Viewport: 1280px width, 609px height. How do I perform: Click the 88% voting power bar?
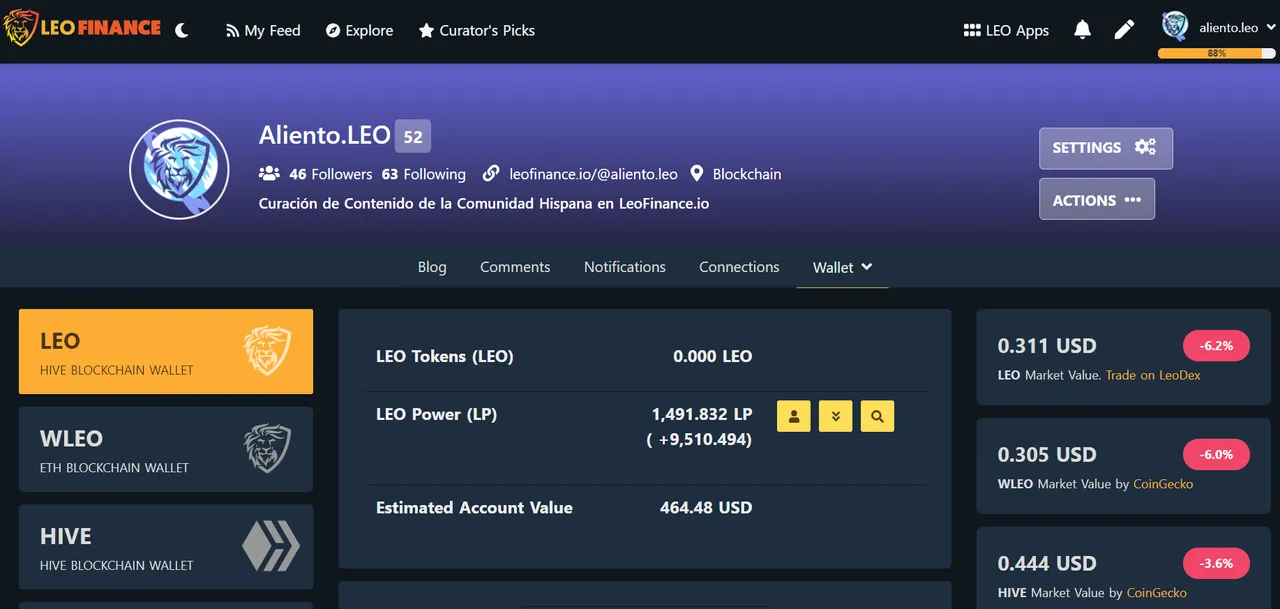point(1217,53)
